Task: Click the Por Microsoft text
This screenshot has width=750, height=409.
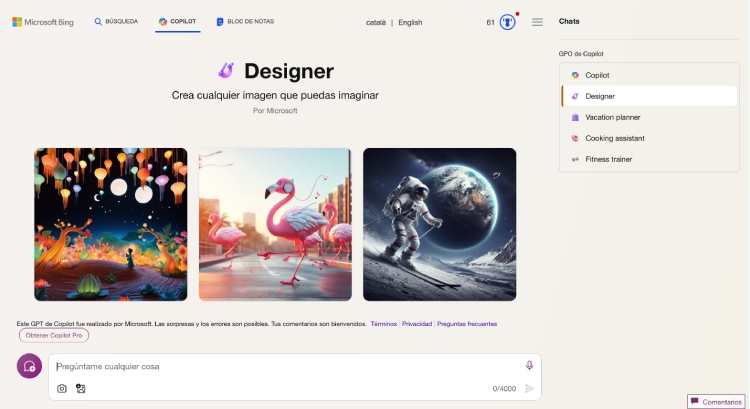Action: pyautogui.click(x=275, y=111)
